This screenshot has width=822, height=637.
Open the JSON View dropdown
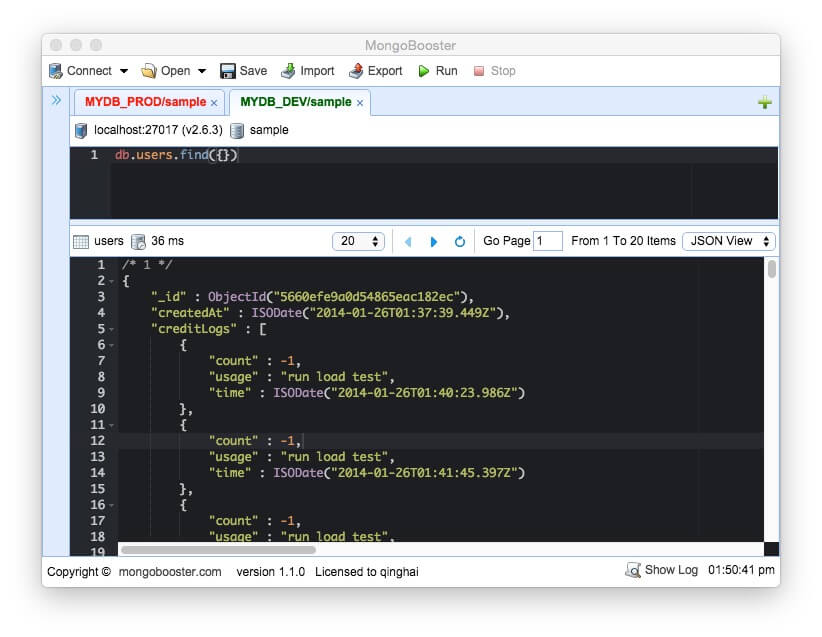(729, 241)
